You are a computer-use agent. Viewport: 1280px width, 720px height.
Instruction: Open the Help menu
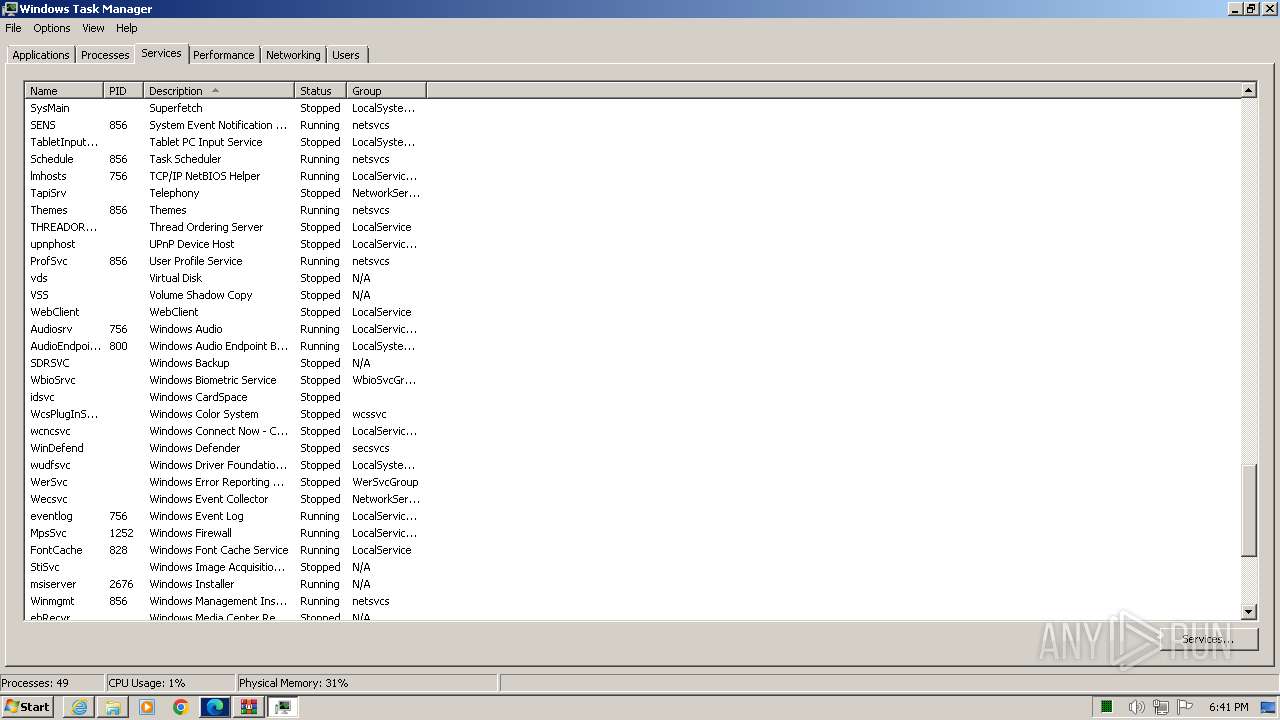coord(126,28)
